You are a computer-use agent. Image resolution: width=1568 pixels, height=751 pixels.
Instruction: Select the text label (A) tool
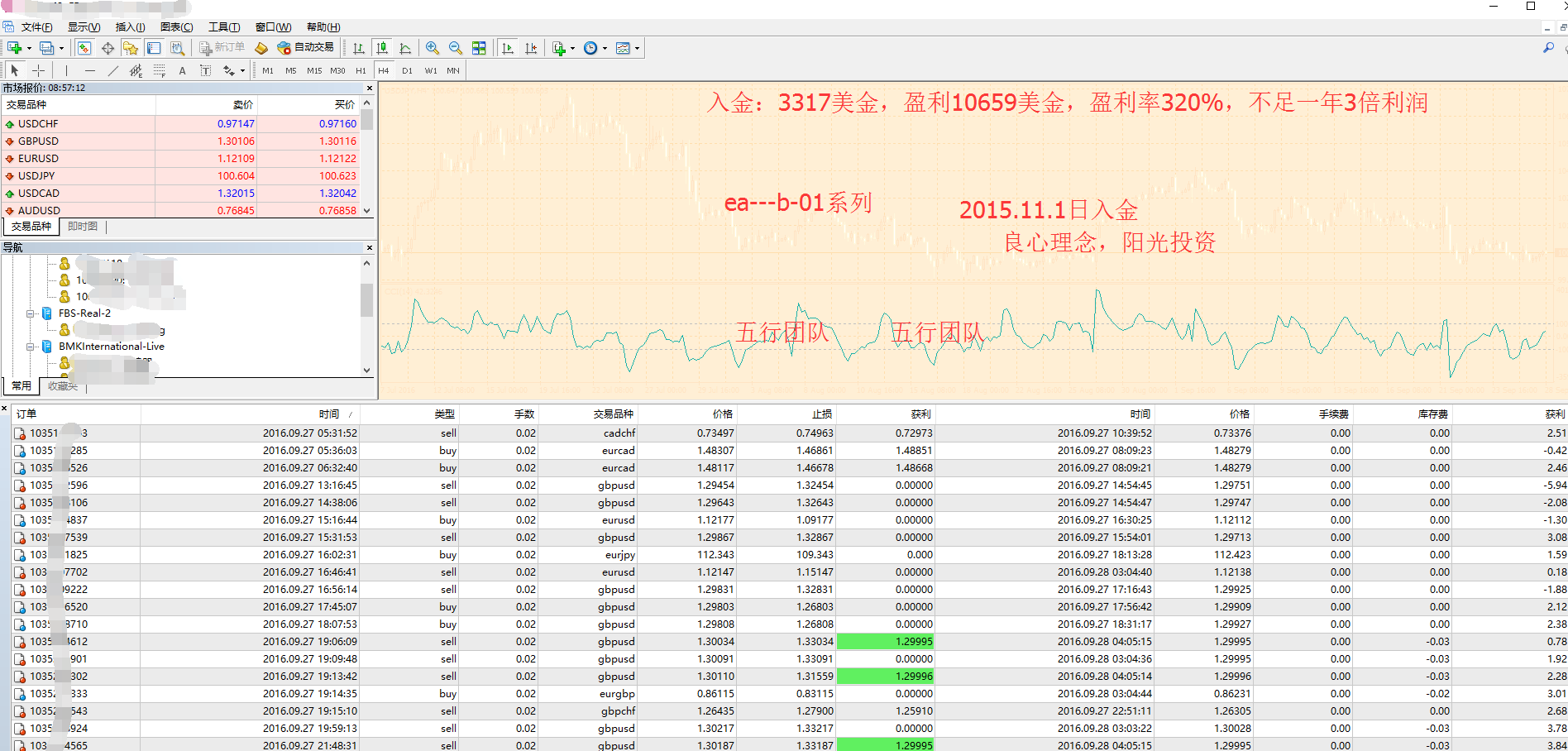pyautogui.click(x=182, y=71)
